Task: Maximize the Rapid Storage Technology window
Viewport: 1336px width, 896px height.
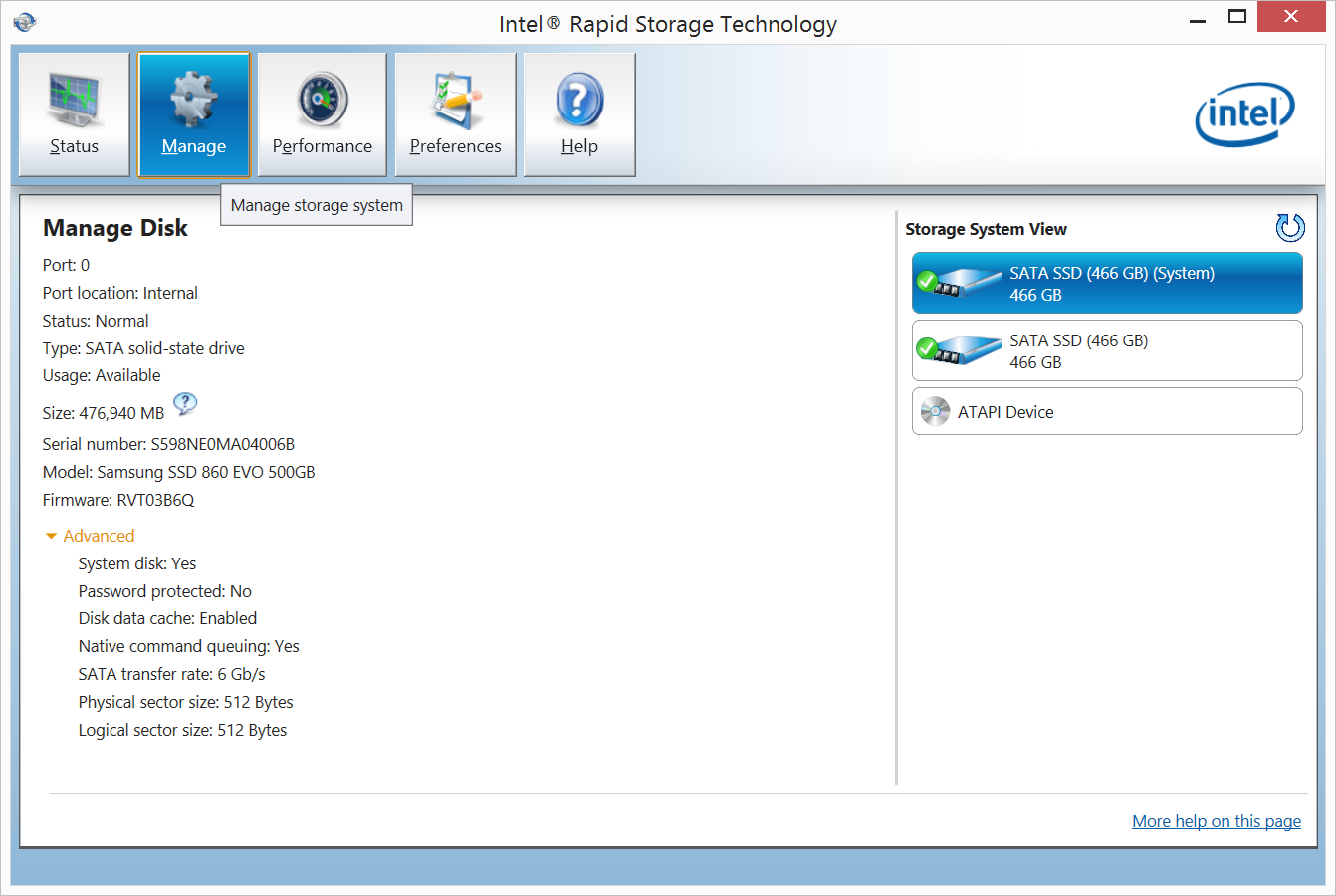Action: click(x=1237, y=17)
